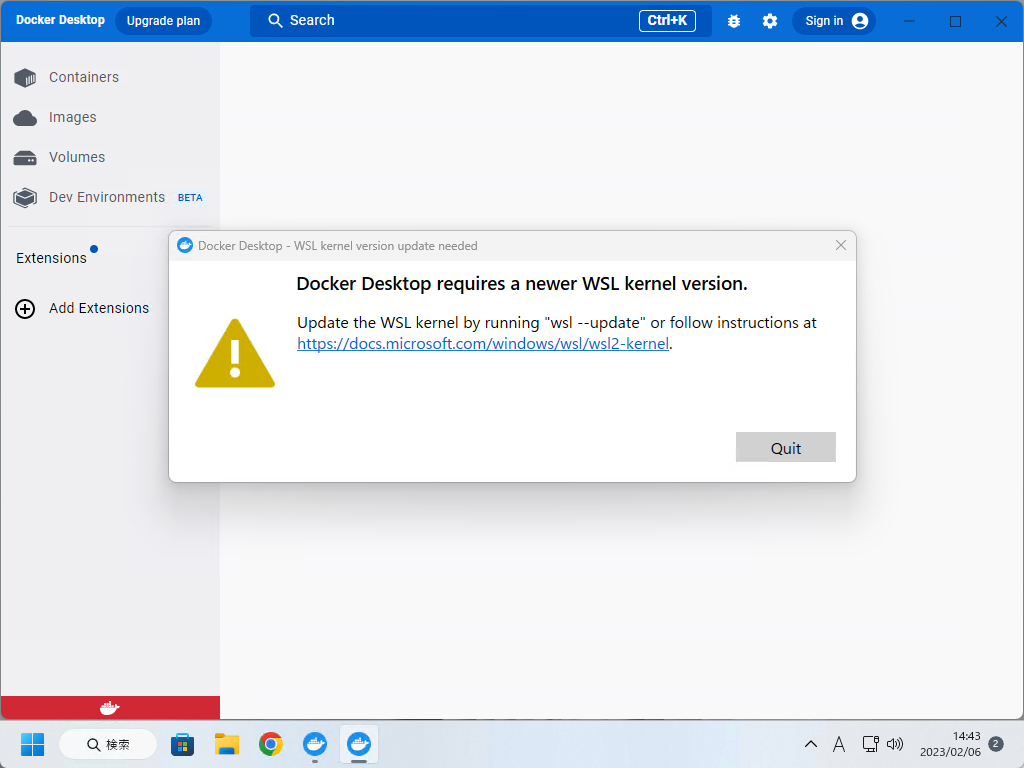Focus the Docker search field
This screenshot has width=1024, height=768.
point(480,21)
